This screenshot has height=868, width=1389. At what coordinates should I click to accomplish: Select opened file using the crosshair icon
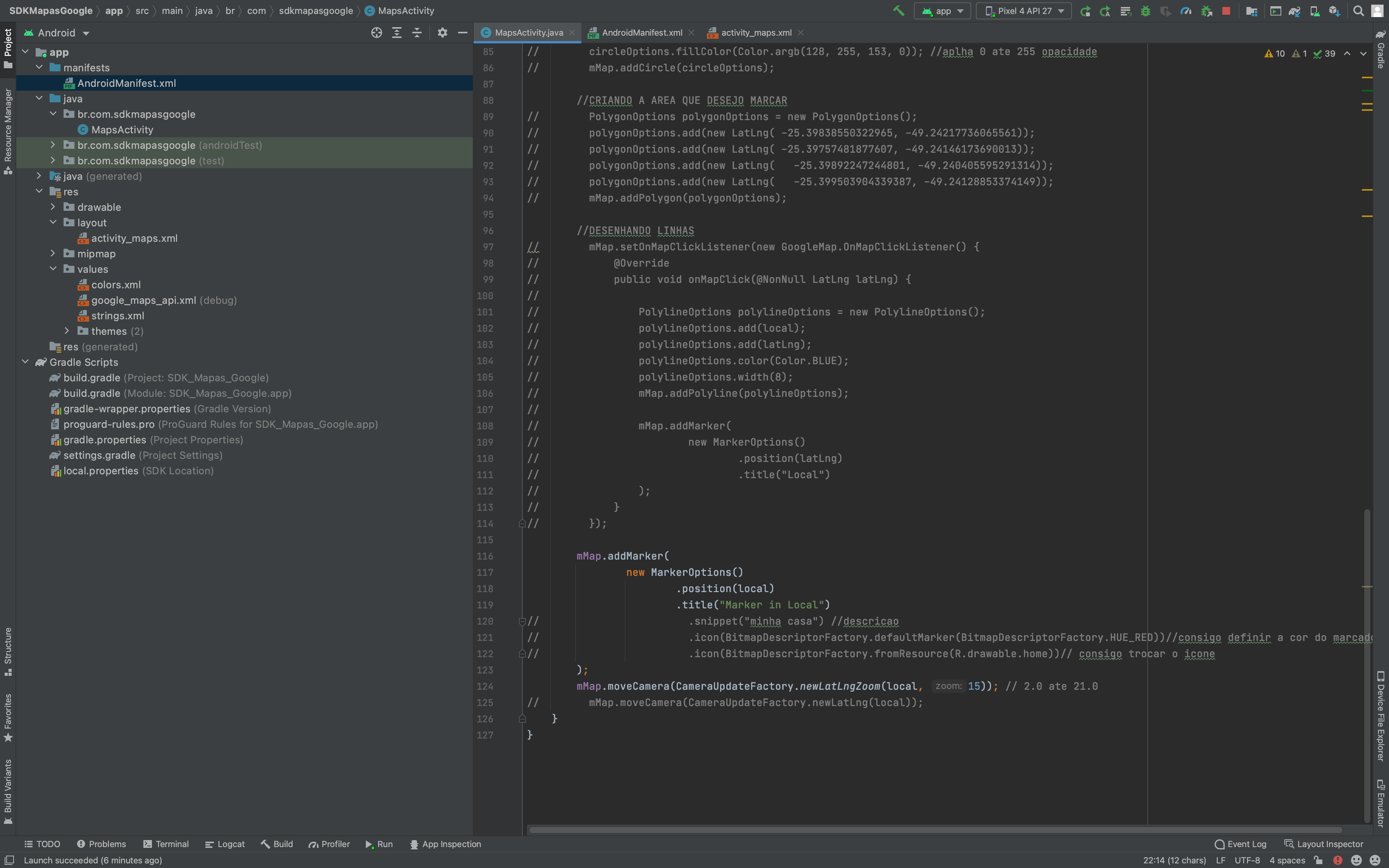377,33
